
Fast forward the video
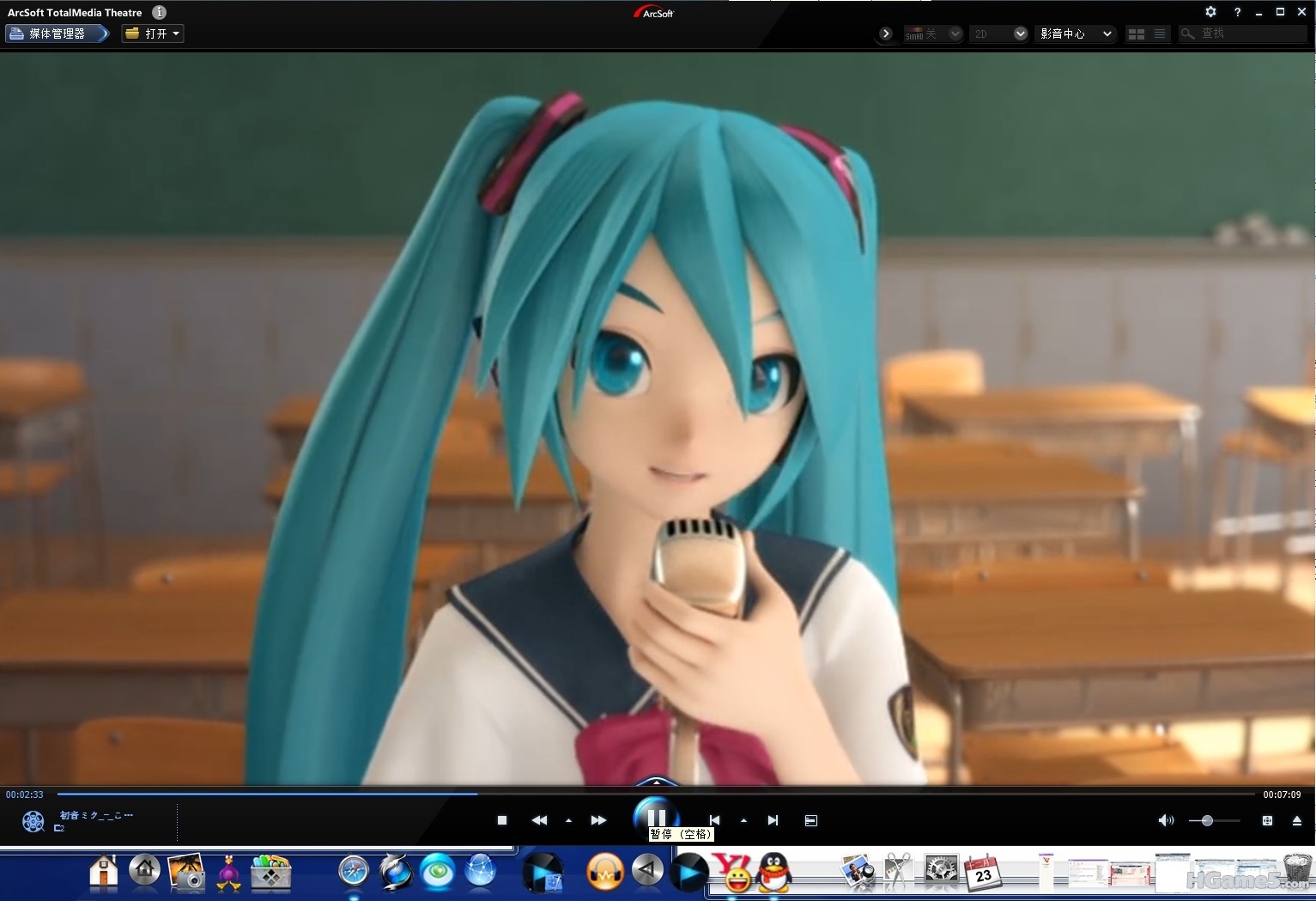coord(598,820)
